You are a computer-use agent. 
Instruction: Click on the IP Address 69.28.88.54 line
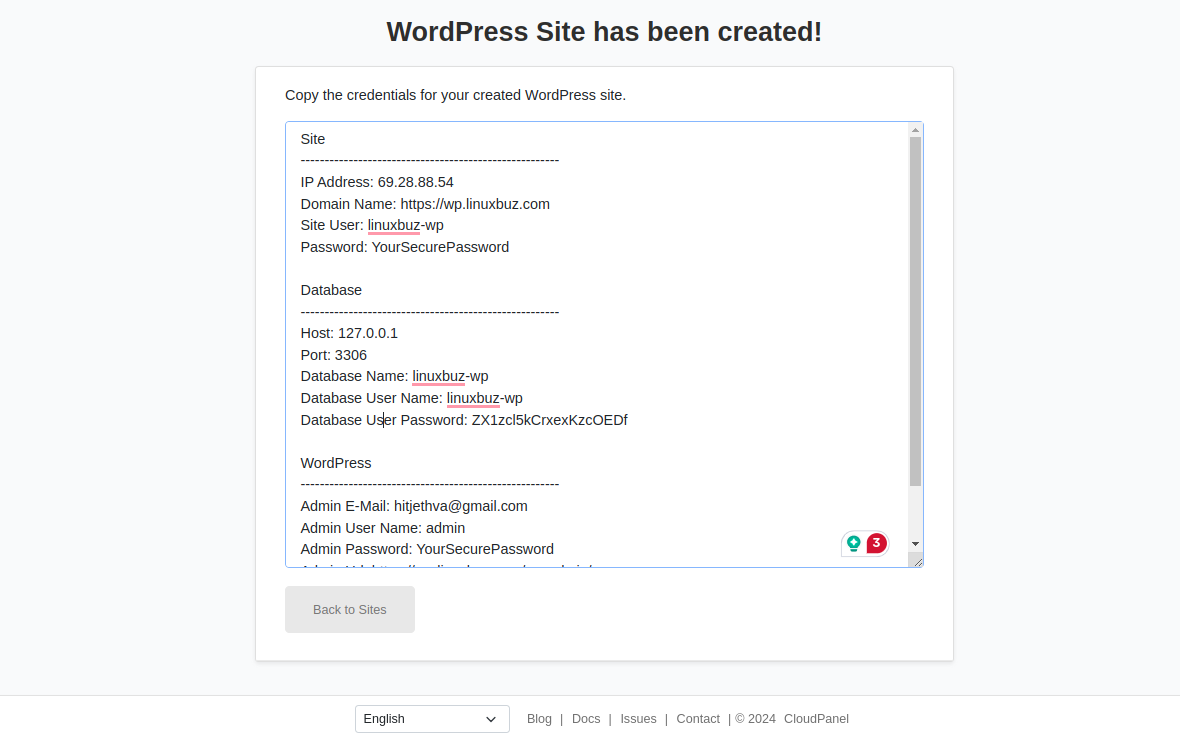[x=415, y=182]
